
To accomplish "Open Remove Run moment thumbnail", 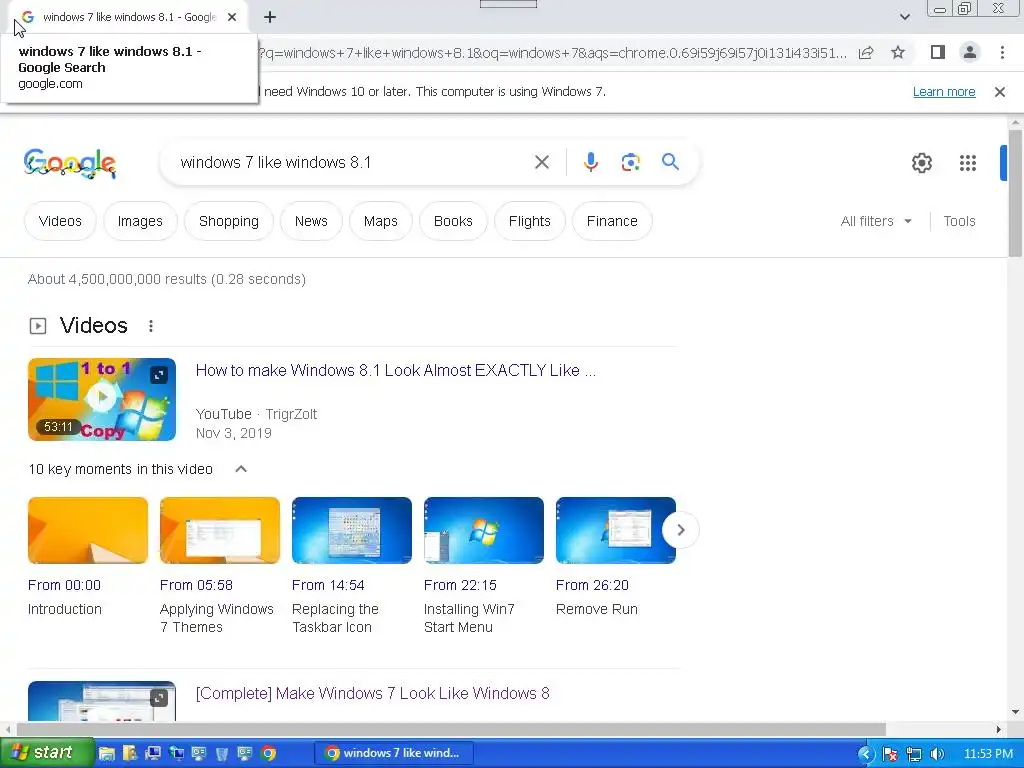I will [616, 530].
